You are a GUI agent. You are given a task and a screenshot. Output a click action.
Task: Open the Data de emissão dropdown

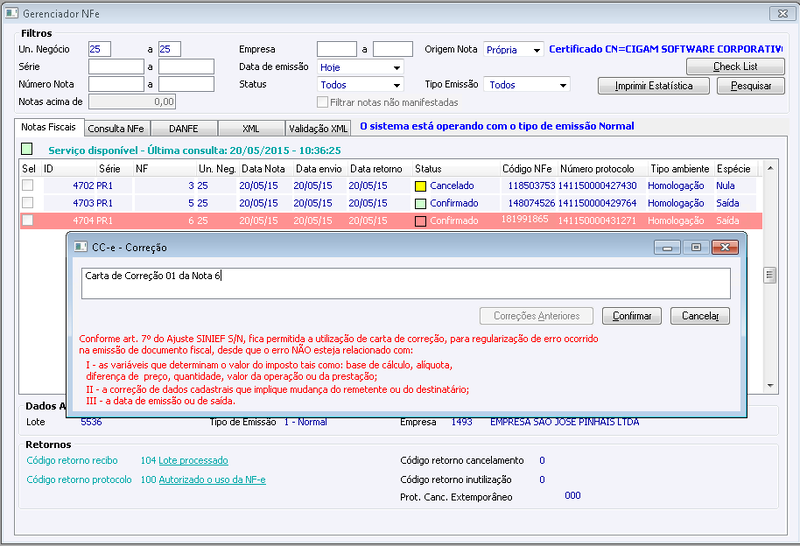396,67
